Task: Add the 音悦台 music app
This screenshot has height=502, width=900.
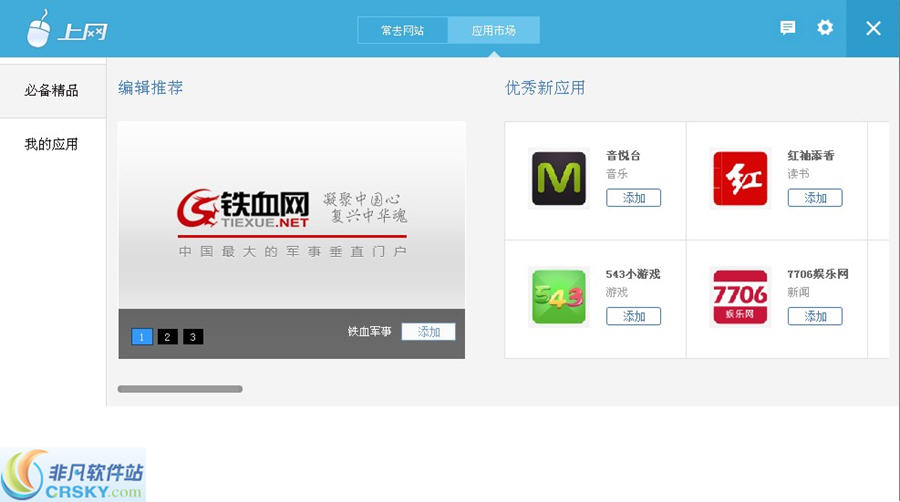Action: pyautogui.click(x=634, y=198)
